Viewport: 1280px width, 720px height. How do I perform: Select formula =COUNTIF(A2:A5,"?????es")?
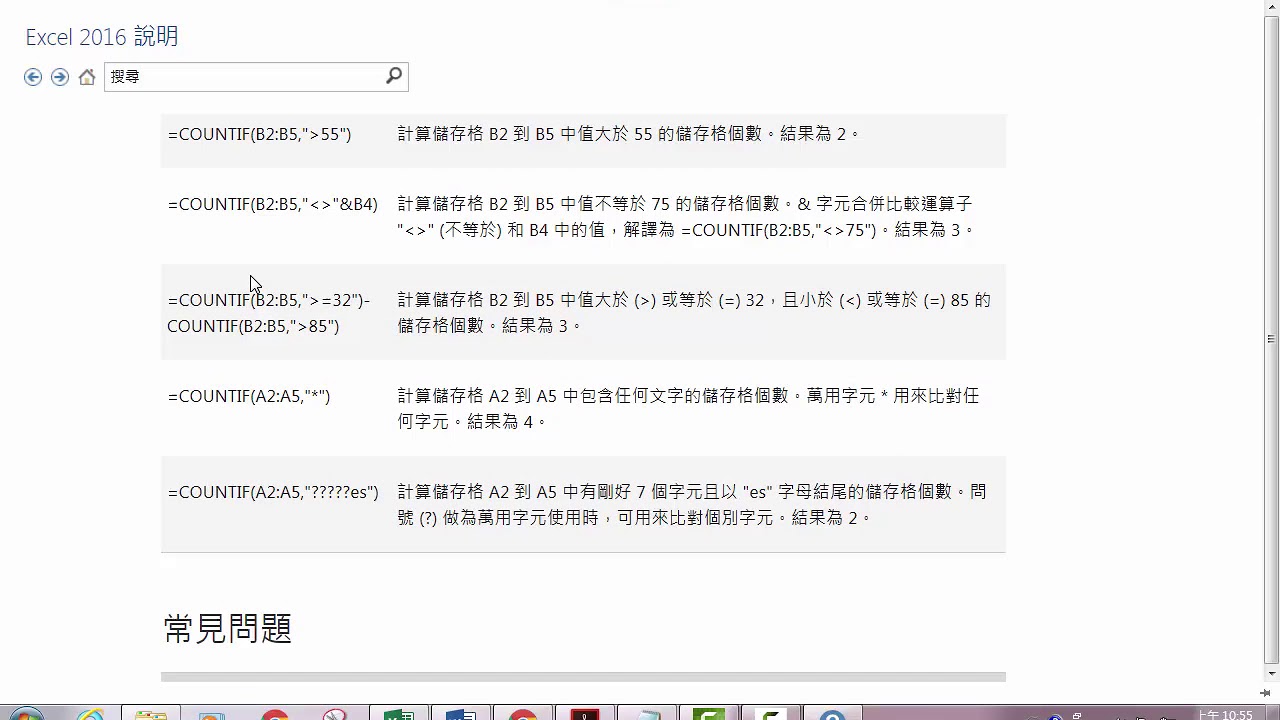point(273,492)
